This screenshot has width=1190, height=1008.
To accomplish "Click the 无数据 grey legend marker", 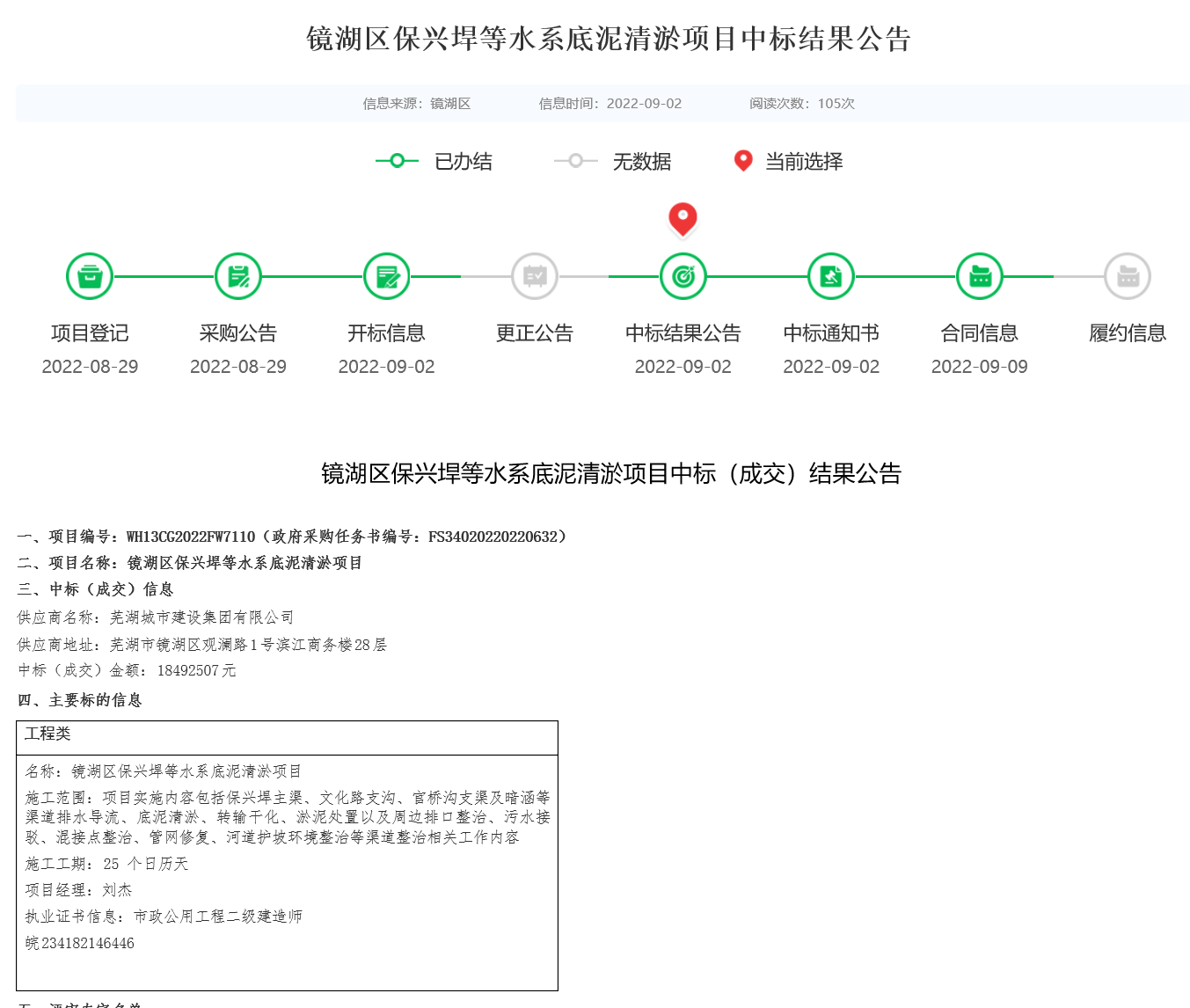I will 575,161.
